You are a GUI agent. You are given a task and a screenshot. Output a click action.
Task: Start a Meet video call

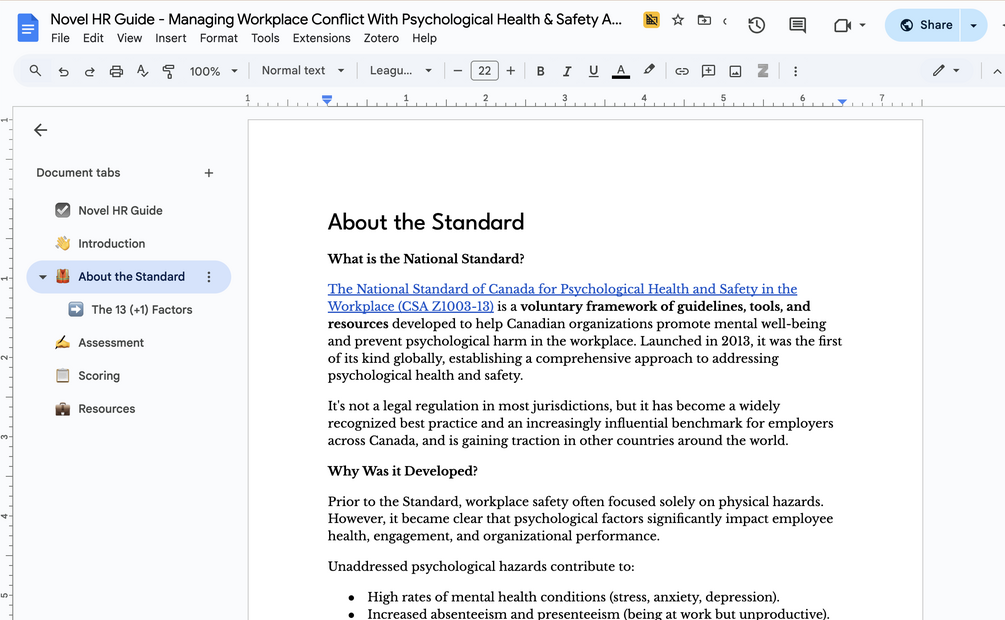tap(842, 25)
